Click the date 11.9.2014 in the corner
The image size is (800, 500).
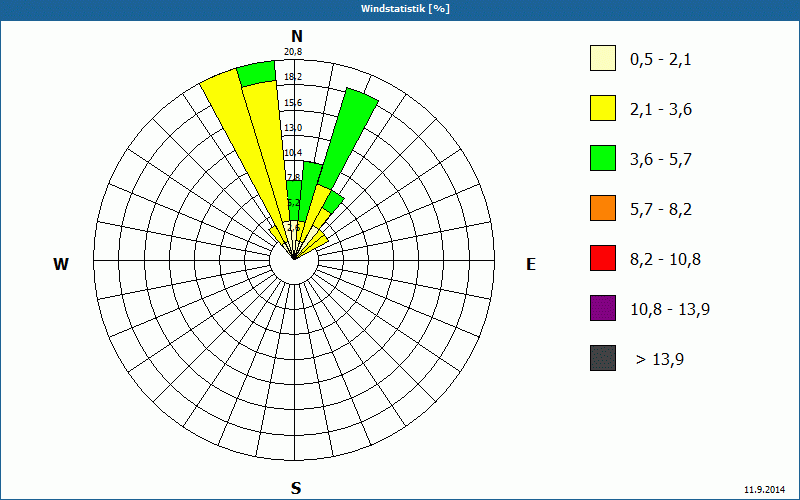[x=764, y=490]
